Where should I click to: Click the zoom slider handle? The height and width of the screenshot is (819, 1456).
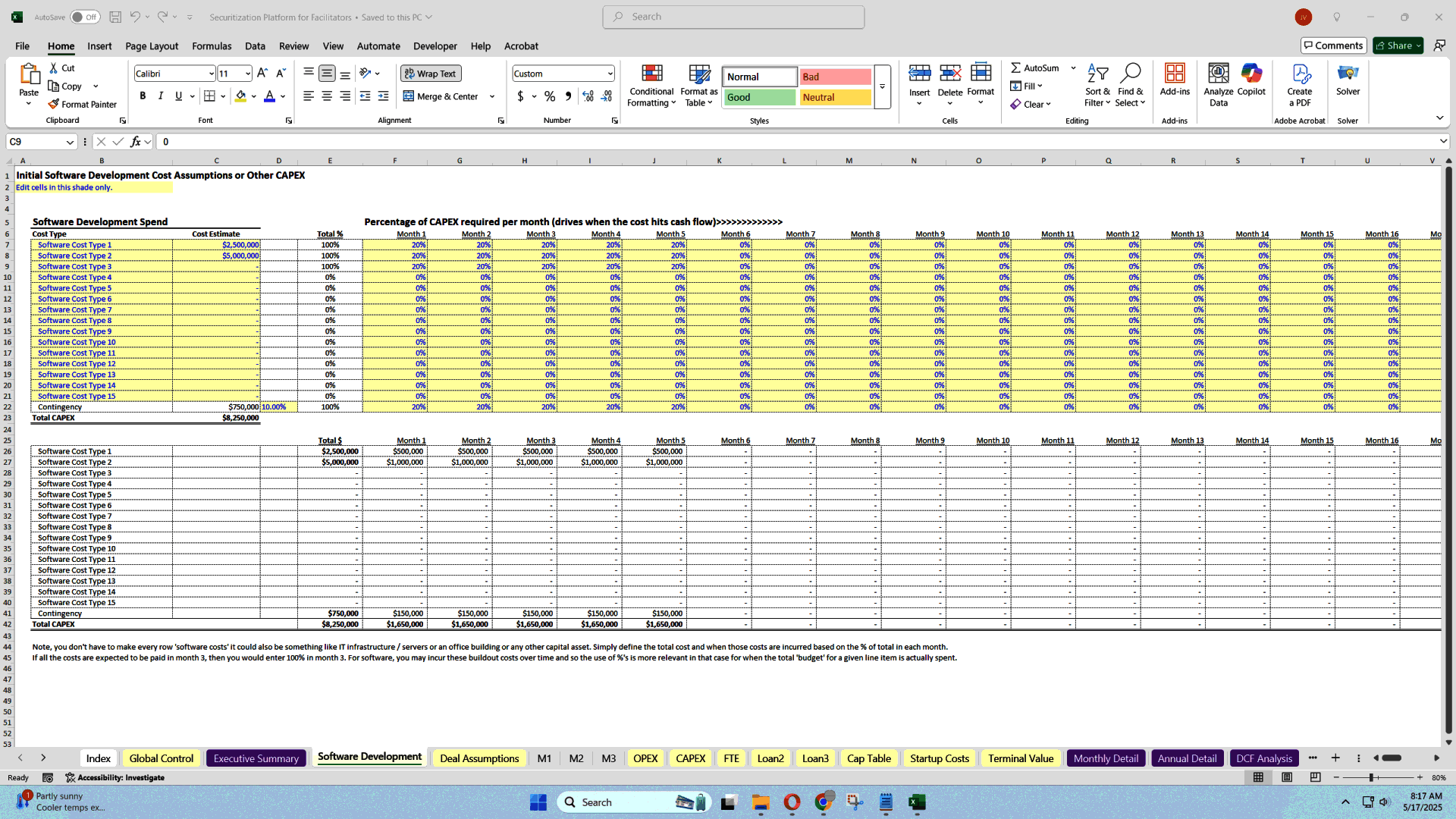[x=1371, y=777]
